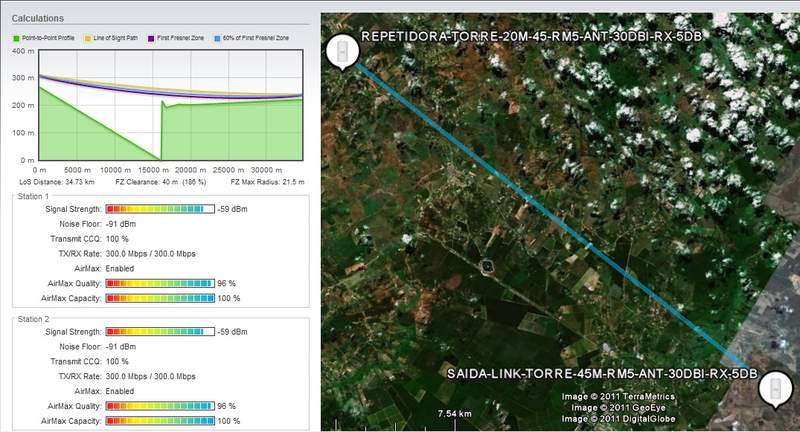Click Station 1 Signal Strength bar
Image resolution: width=800 pixels, height=432 pixels.
click(x=160, y=209)
